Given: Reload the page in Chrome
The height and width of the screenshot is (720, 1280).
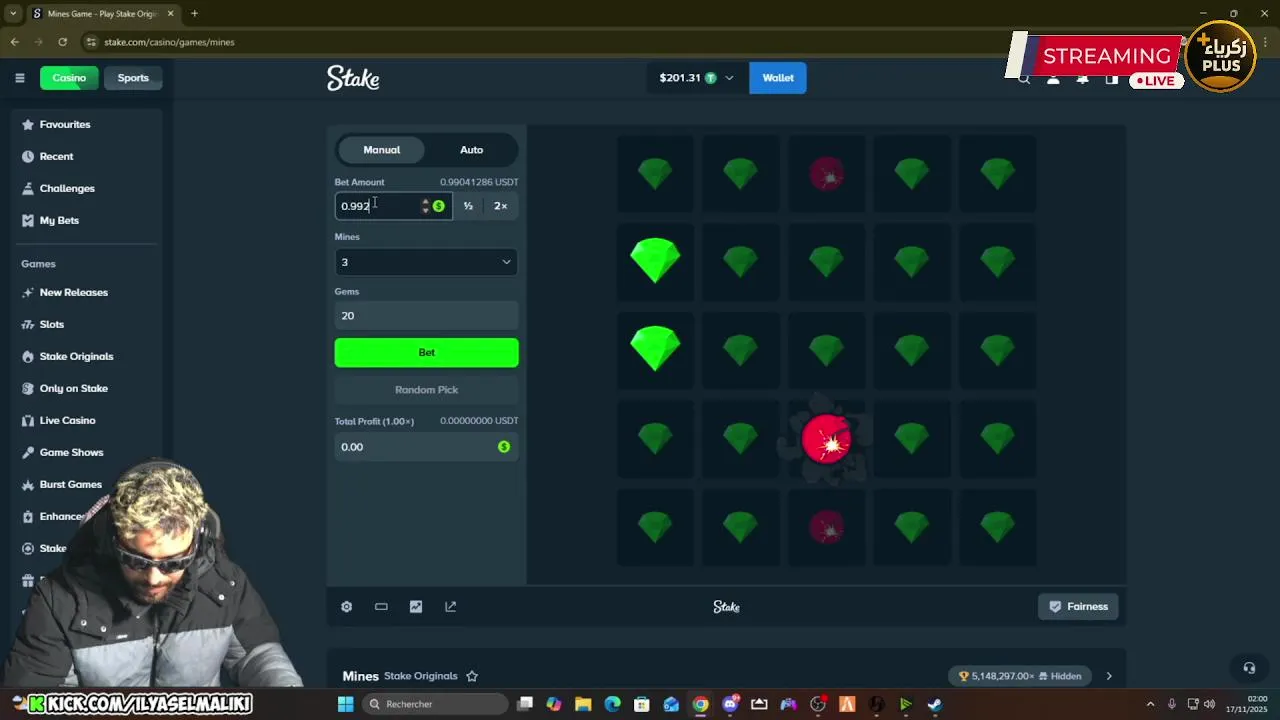Looking at the screenshot, I should click(x=62, y=42).
